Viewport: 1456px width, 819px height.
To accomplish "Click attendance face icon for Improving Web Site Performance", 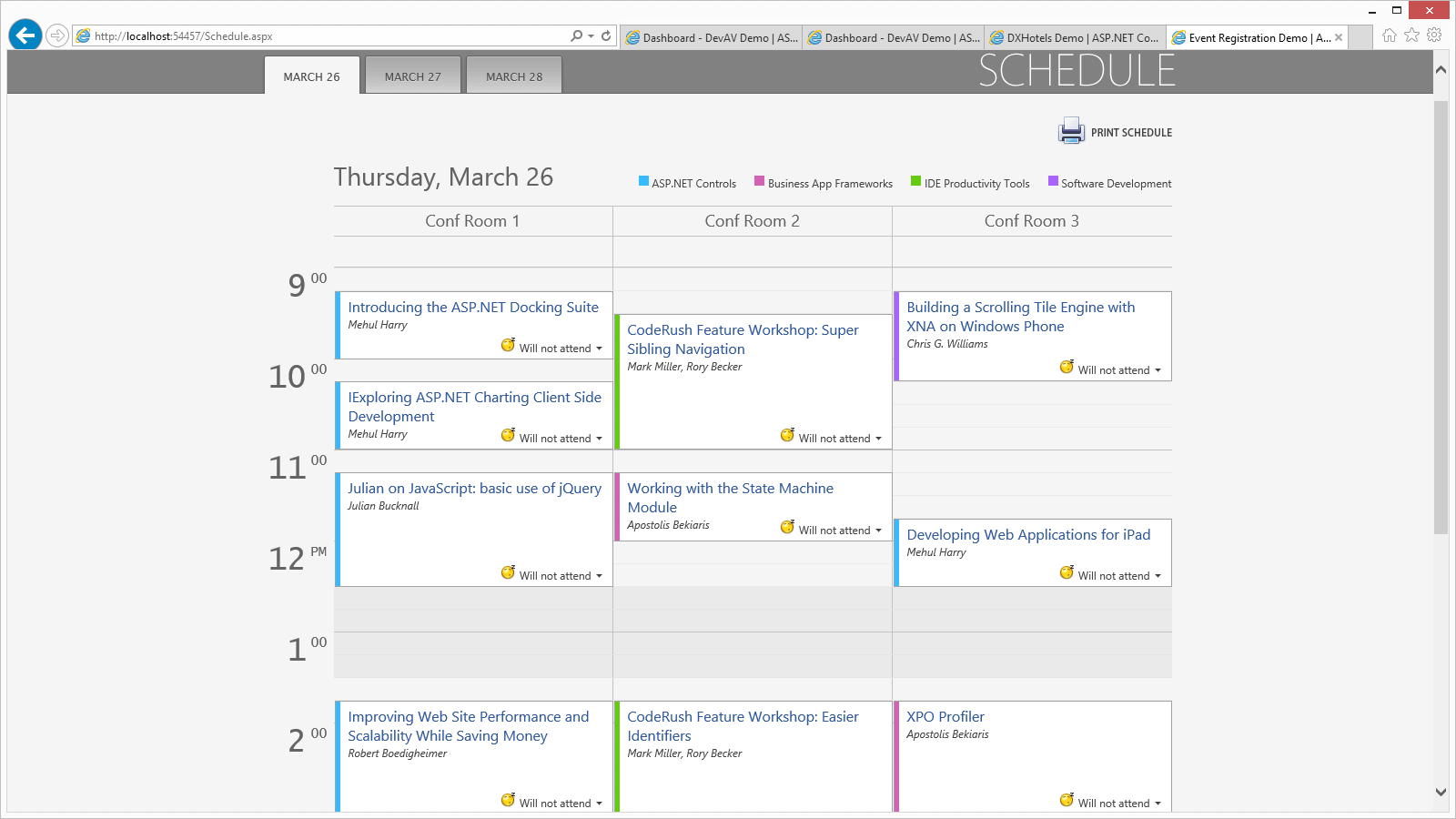I will pos(508,800).
